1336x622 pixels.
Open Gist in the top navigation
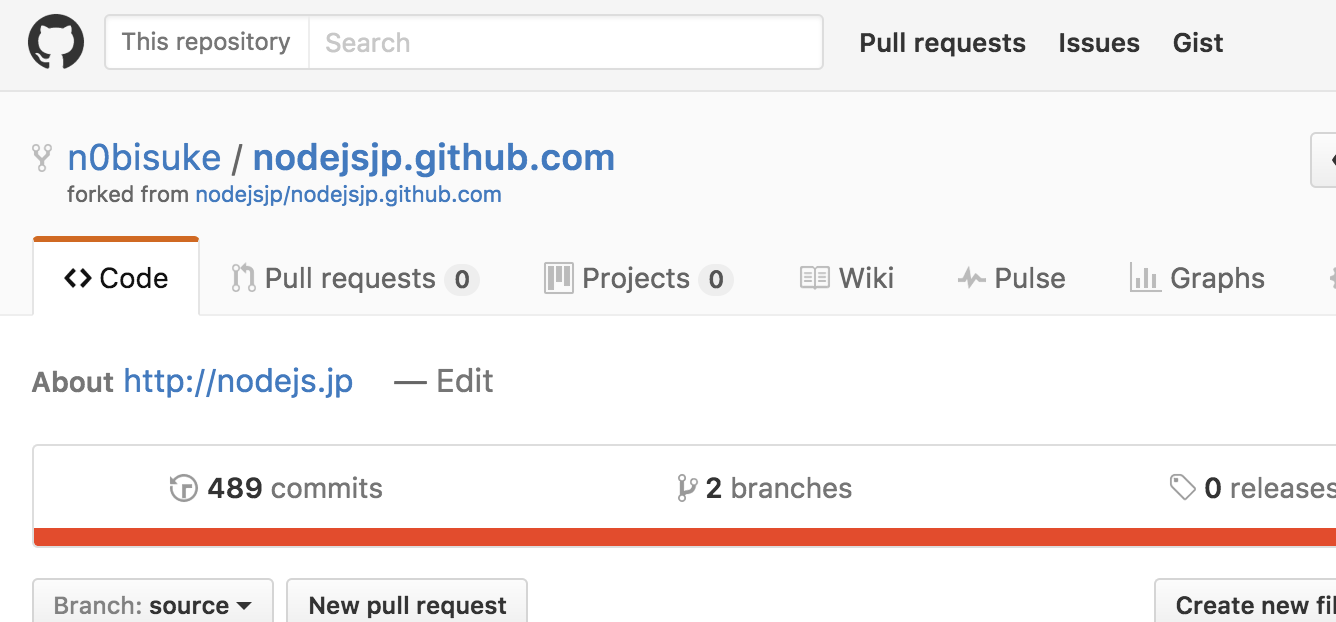1198,43
